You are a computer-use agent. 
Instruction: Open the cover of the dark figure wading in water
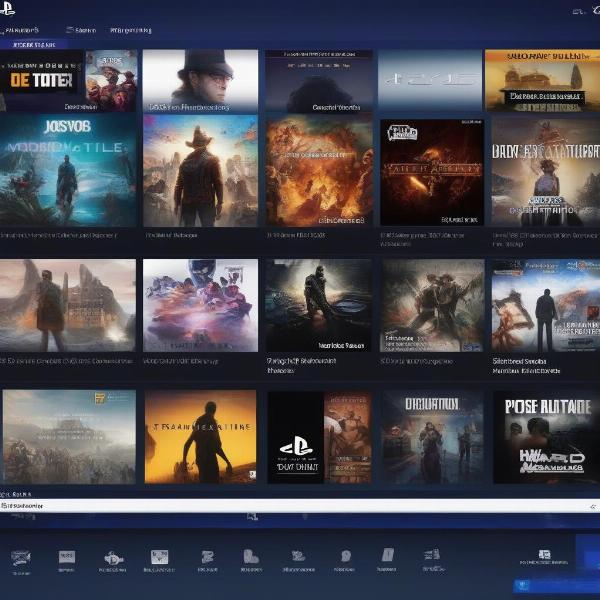[318, 305]
